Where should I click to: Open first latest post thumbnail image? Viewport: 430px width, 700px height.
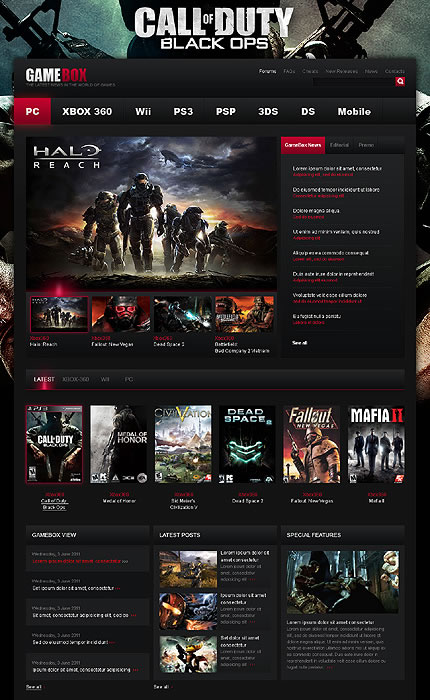[x=188, y=569]
